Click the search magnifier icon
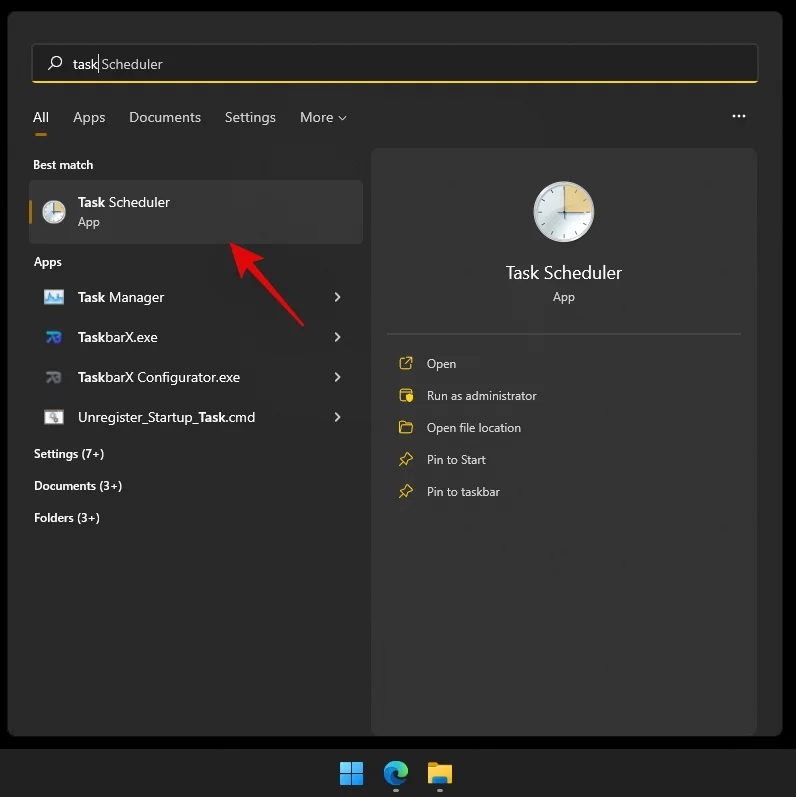 click(x=55, y=63)
